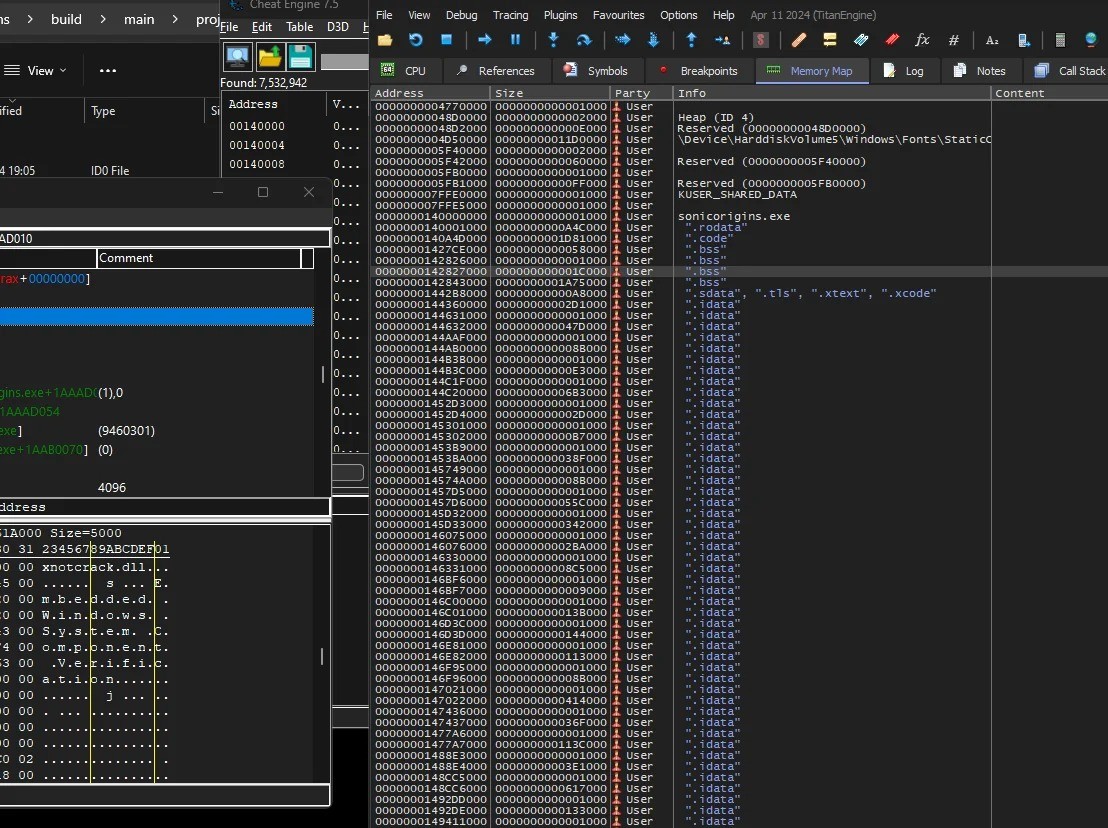Open the Plugins menu in x64dbg

point(560,15)
